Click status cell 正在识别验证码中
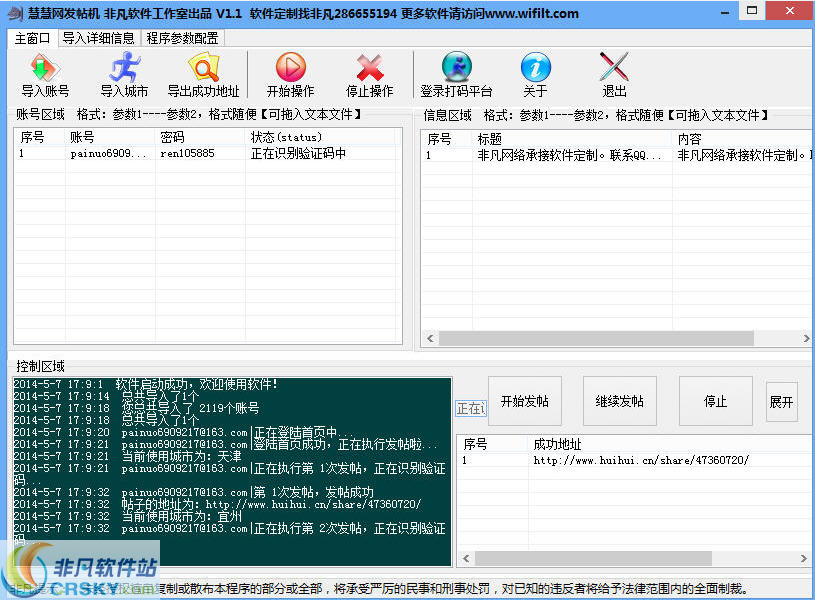 pyautogui.click(x=298, y=153)
